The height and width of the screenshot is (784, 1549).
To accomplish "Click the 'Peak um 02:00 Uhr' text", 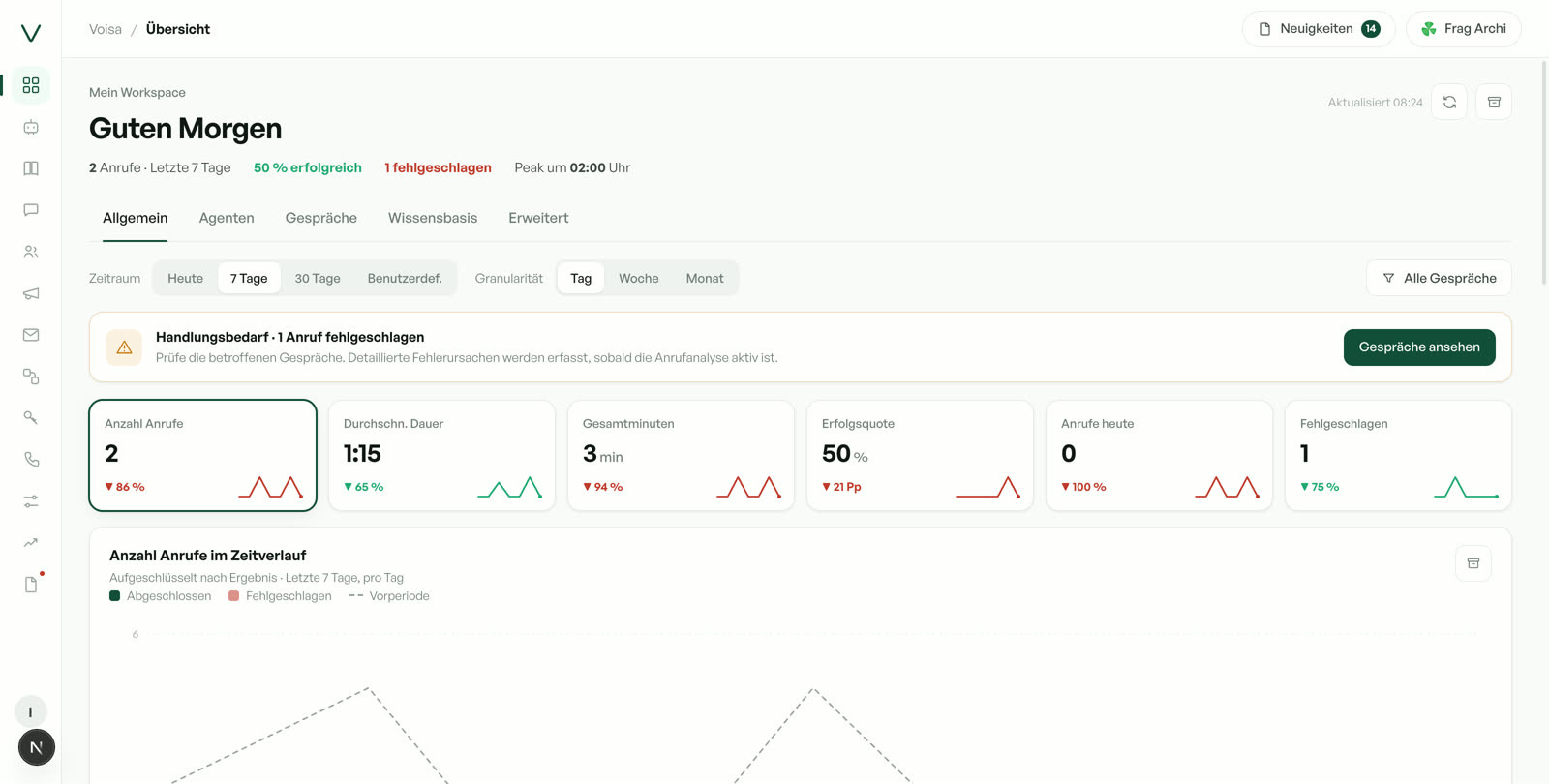I will pos(572,167).
